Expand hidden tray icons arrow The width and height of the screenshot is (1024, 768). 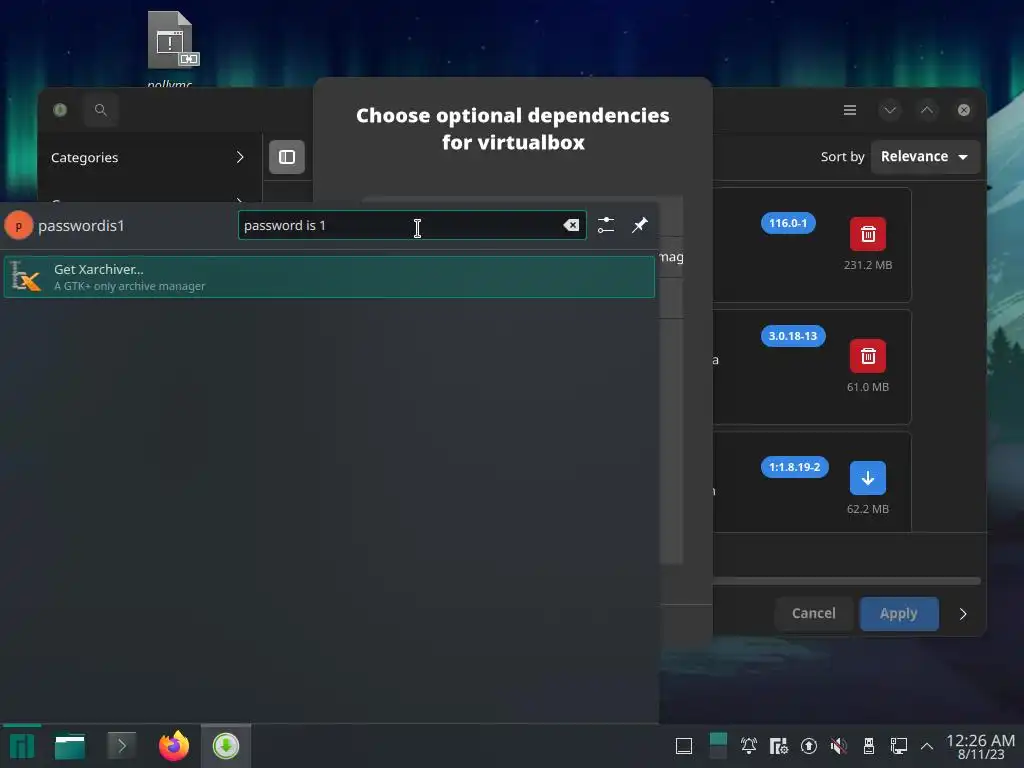point(927,746)
